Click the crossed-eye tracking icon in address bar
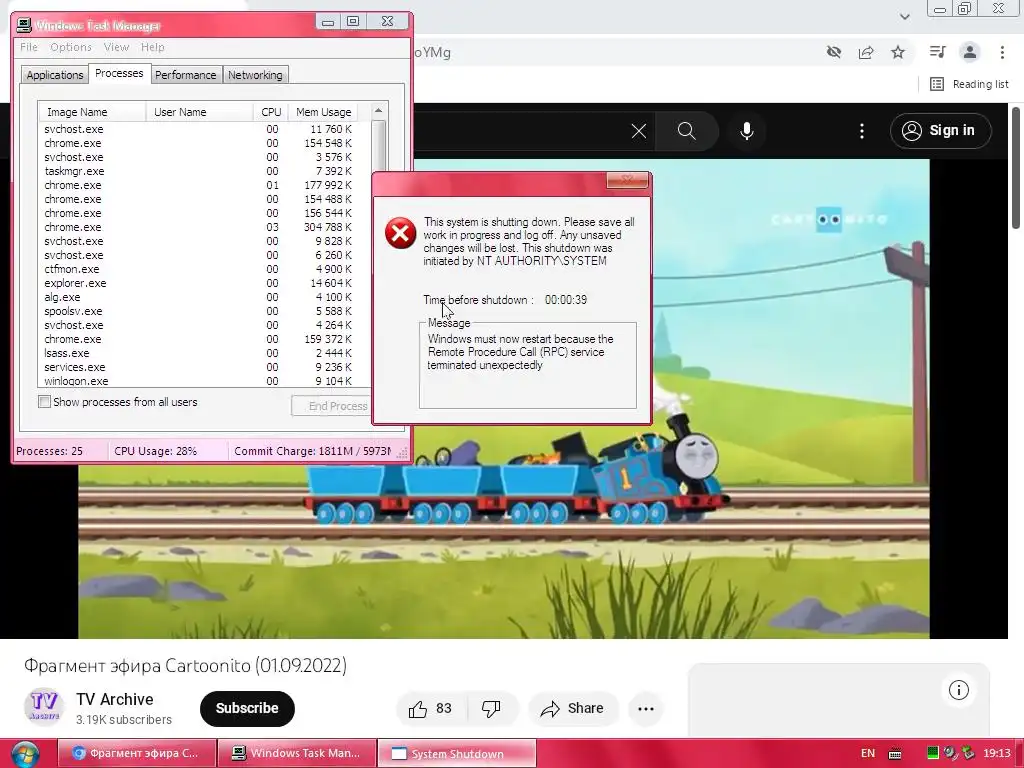 [x=834, y=52]
